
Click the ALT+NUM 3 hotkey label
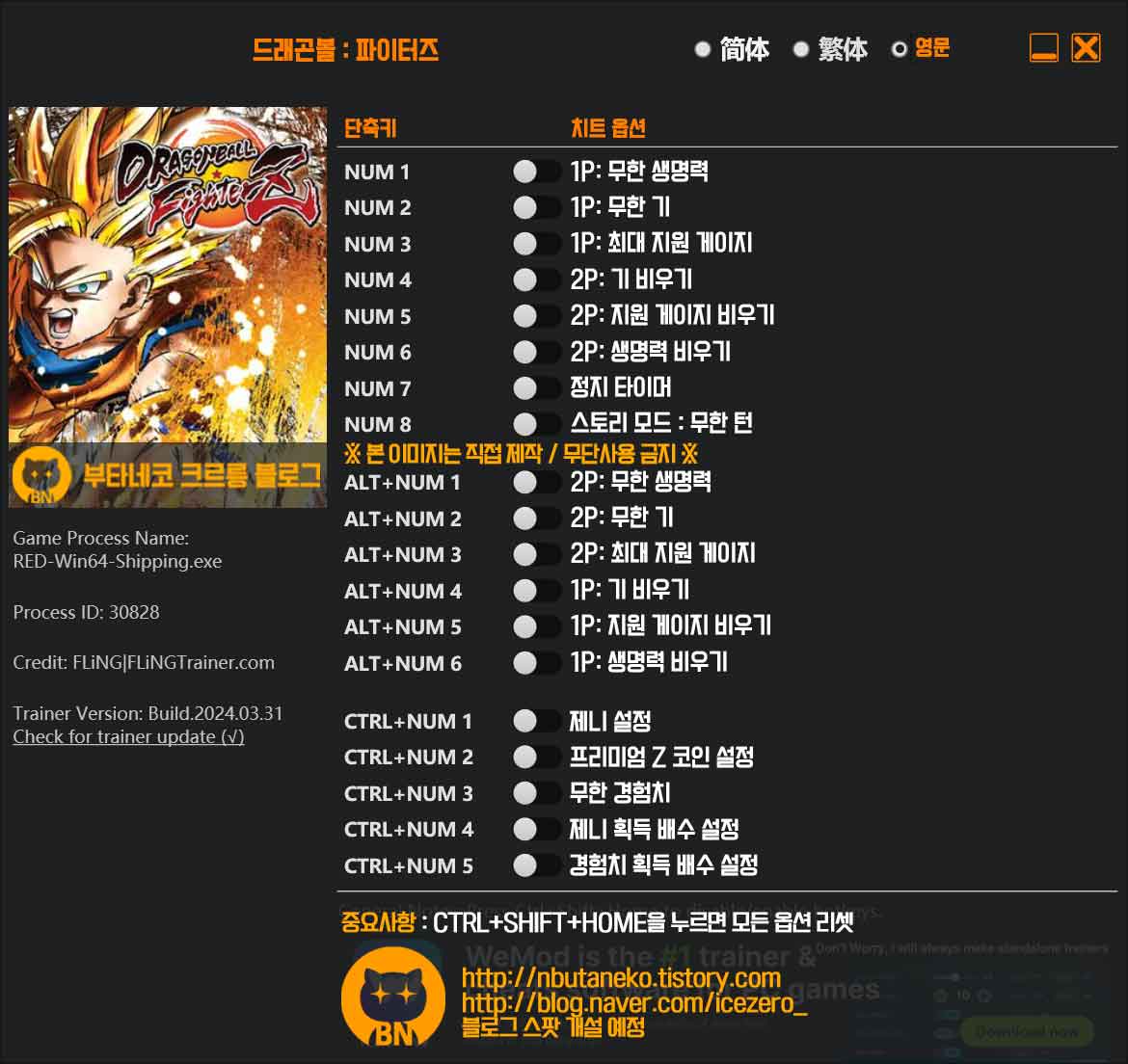tap(403, 555)
